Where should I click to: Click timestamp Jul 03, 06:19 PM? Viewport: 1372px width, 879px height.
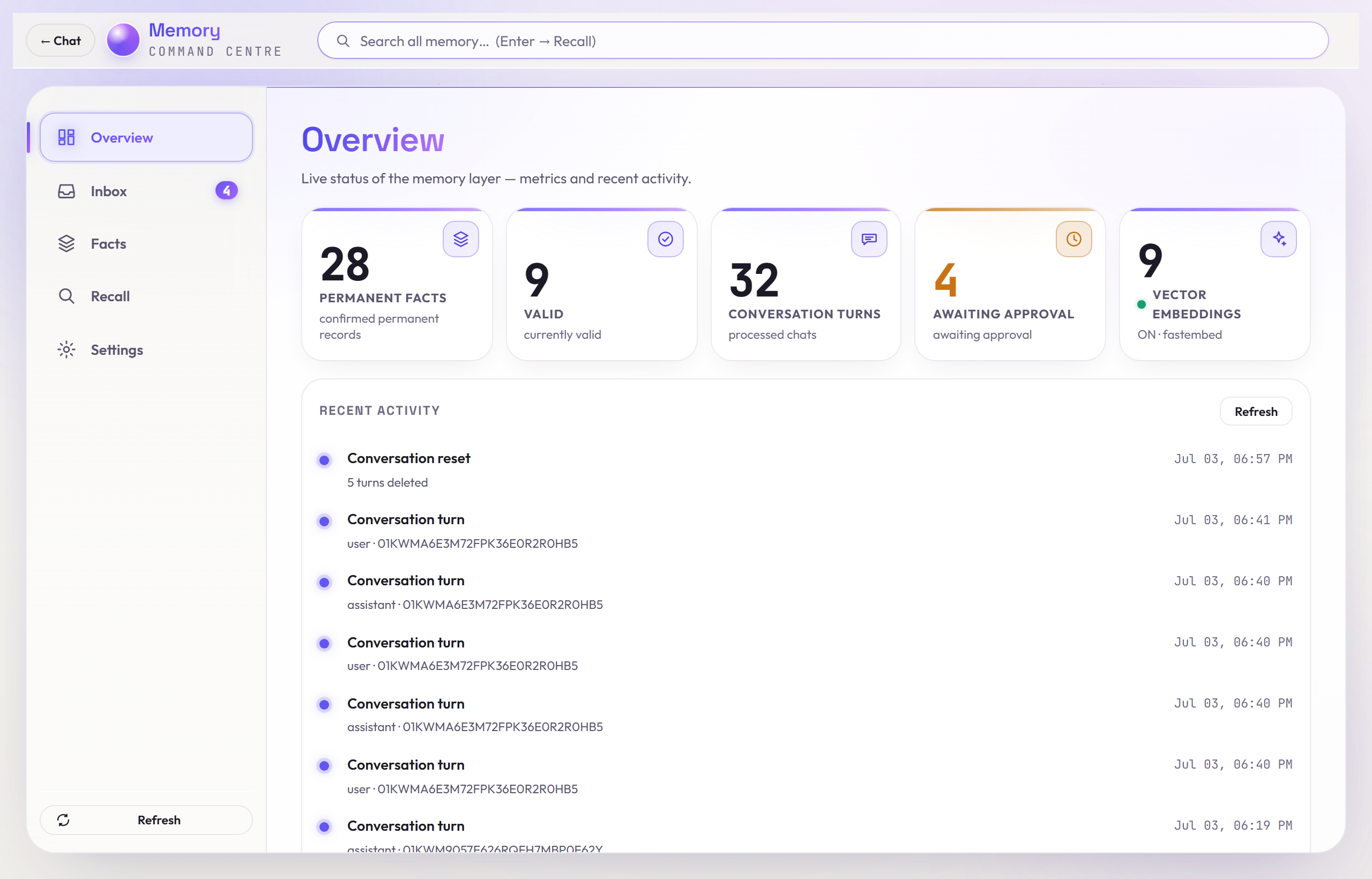pos(1233,825)
